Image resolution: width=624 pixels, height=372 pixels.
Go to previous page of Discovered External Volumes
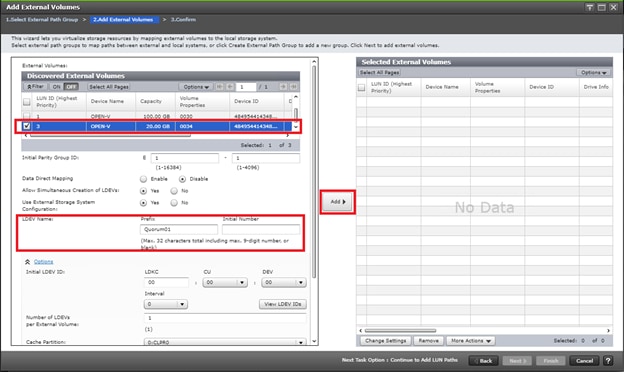pyautogui.click(x=230, y=87)
